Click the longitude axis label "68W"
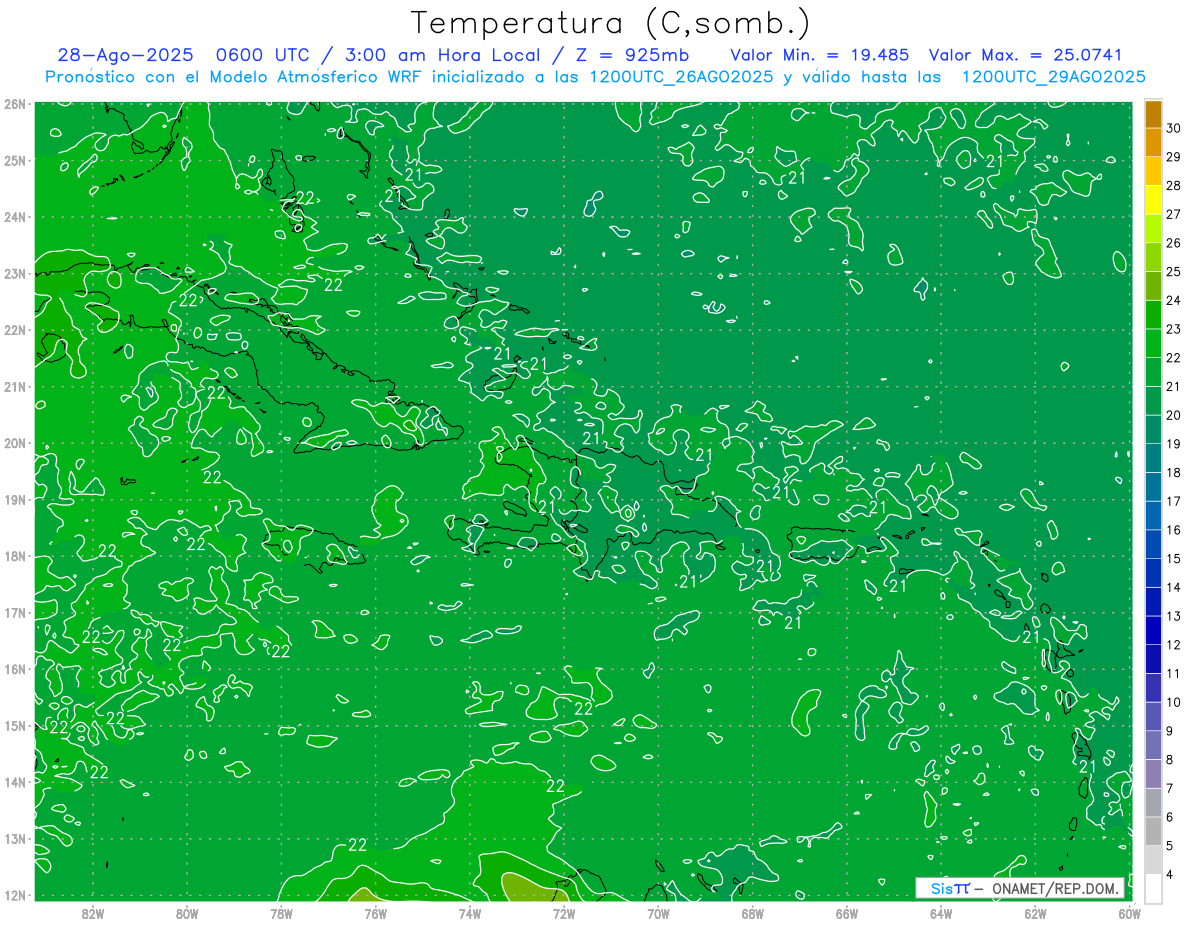This screenshot has width=1200, height=927. click(752, 913)
